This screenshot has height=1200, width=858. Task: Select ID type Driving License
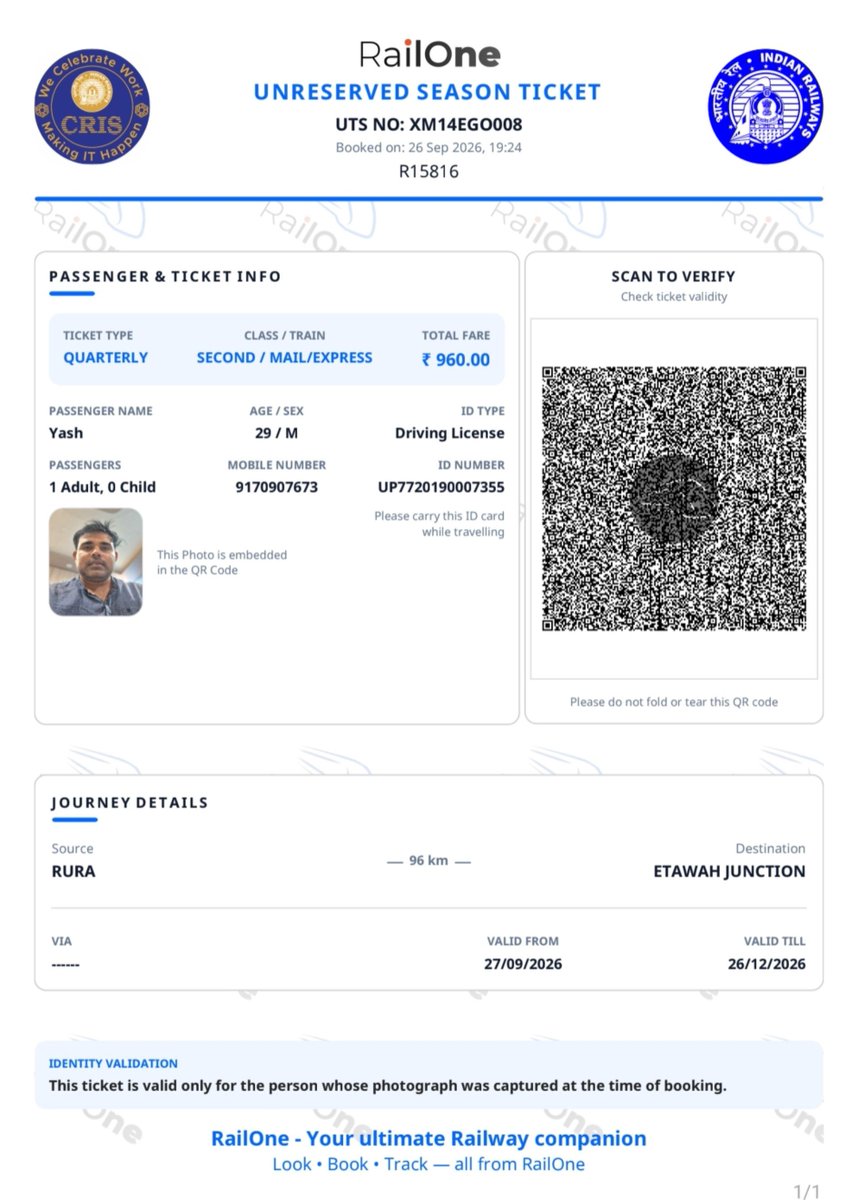pyautogui.click(x=450, y=433)
